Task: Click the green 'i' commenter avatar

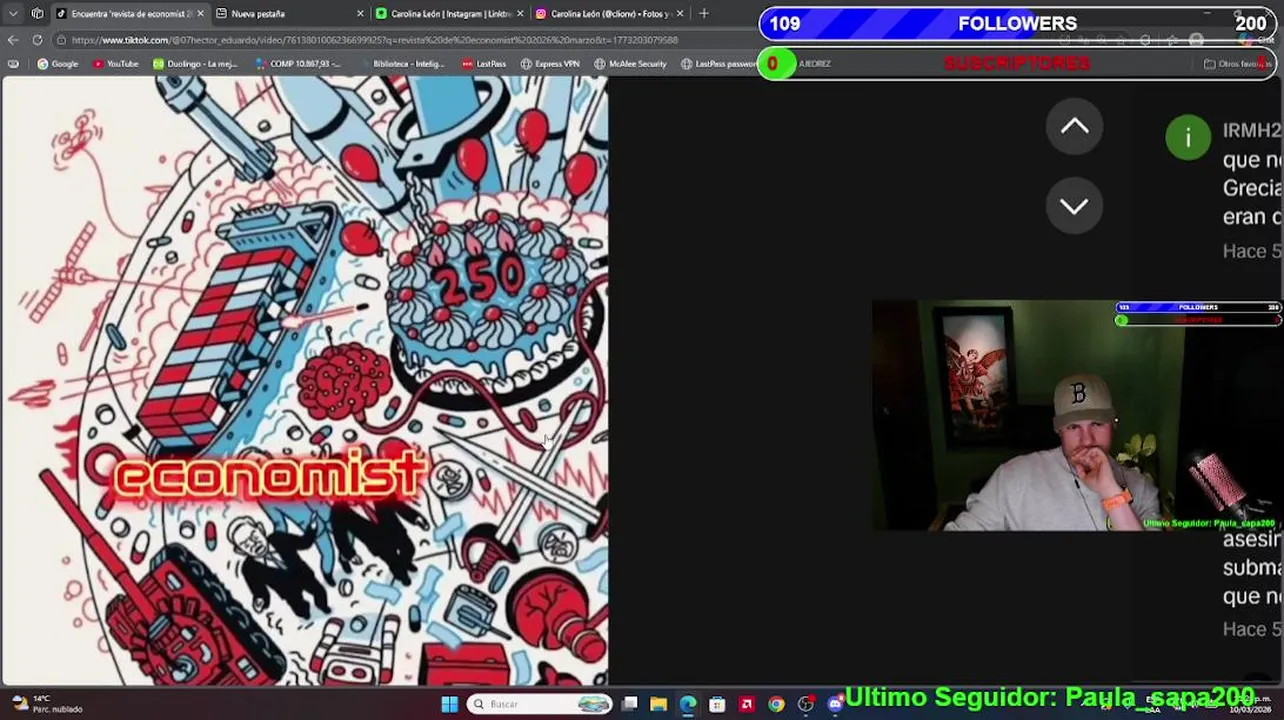Action: [x=1188, y=138]
